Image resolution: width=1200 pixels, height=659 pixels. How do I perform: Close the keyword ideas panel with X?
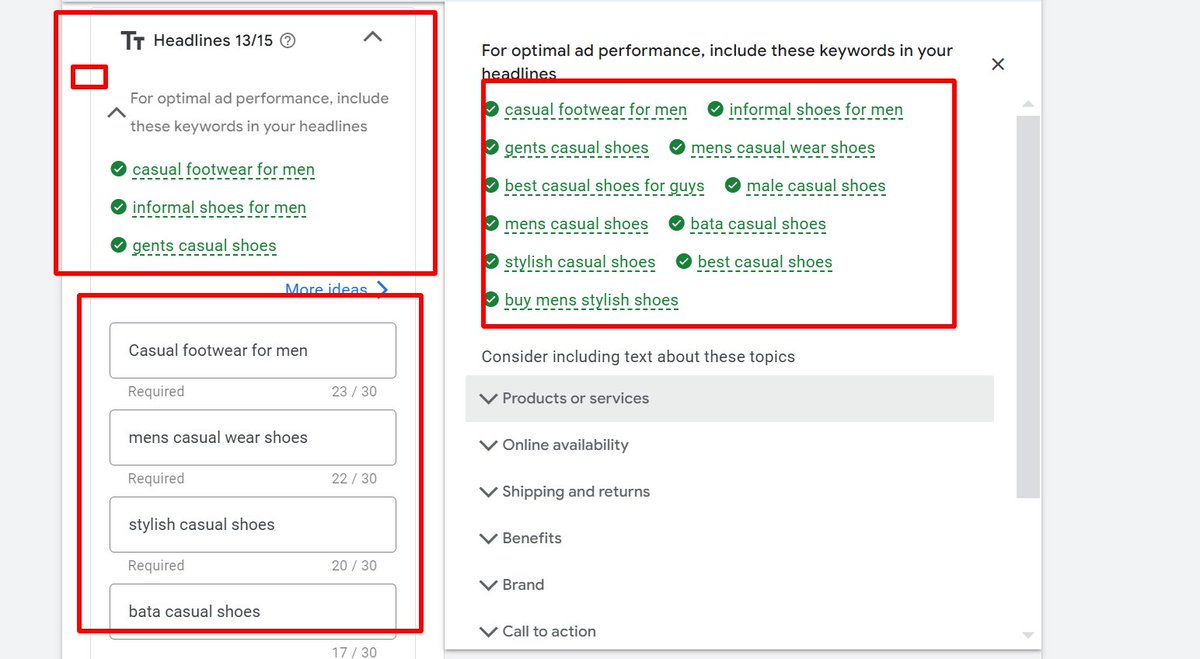click(997, 64)
